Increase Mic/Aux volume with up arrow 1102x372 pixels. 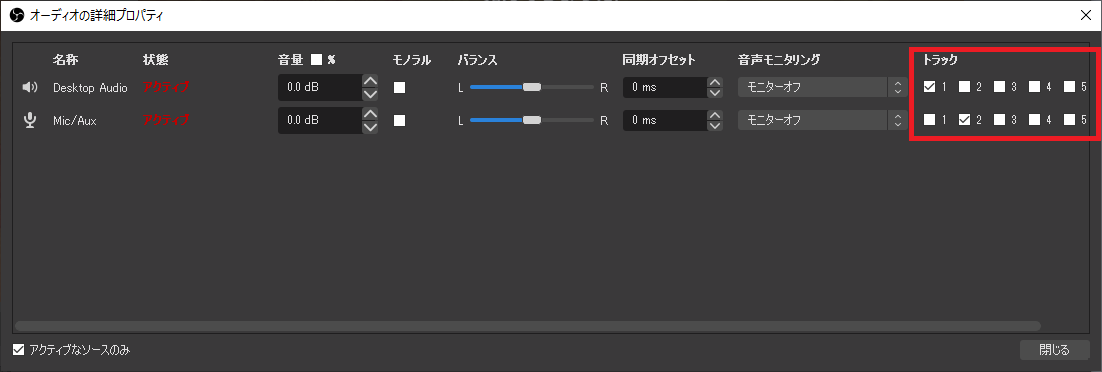pyautogui.click(x=370, y=113)
